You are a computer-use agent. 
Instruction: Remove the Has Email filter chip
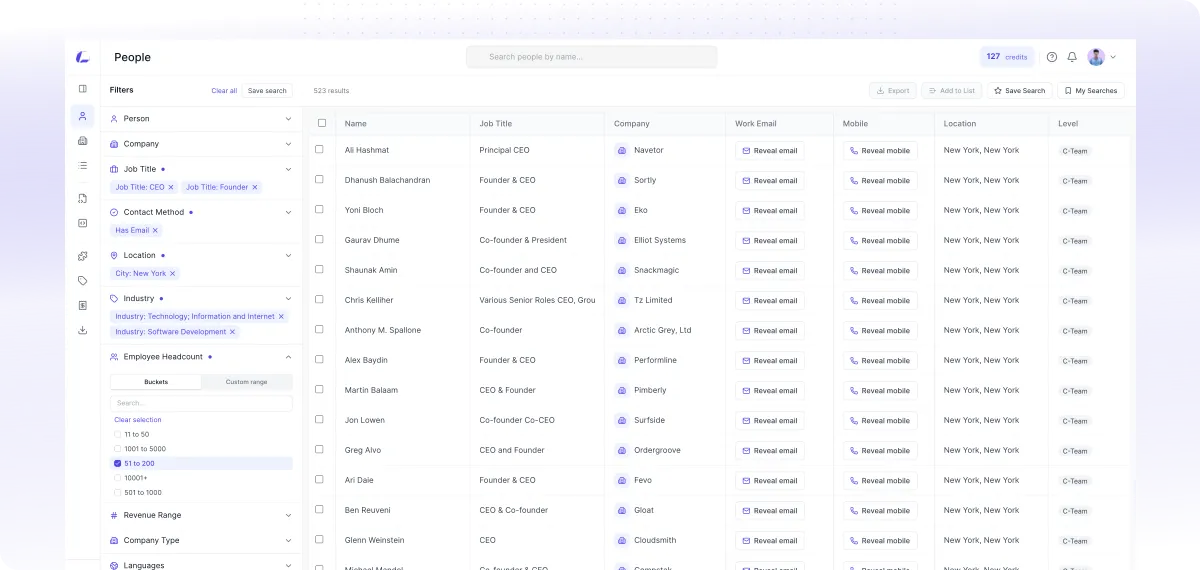click(x=155, y=230)
